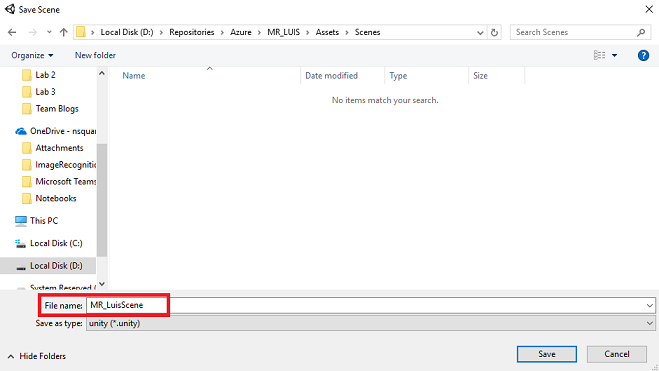
Task: Click the search magnifier icon
Action: [x=641, y=32]
